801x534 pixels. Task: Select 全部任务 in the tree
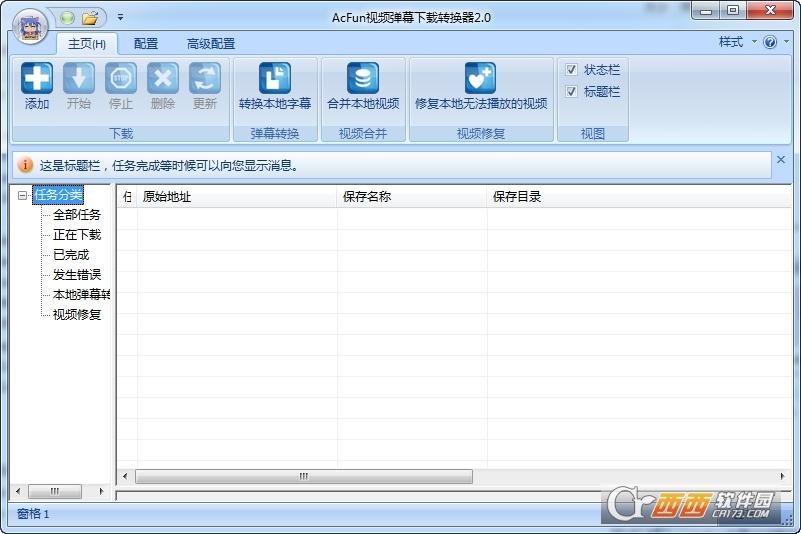point(77,215)
